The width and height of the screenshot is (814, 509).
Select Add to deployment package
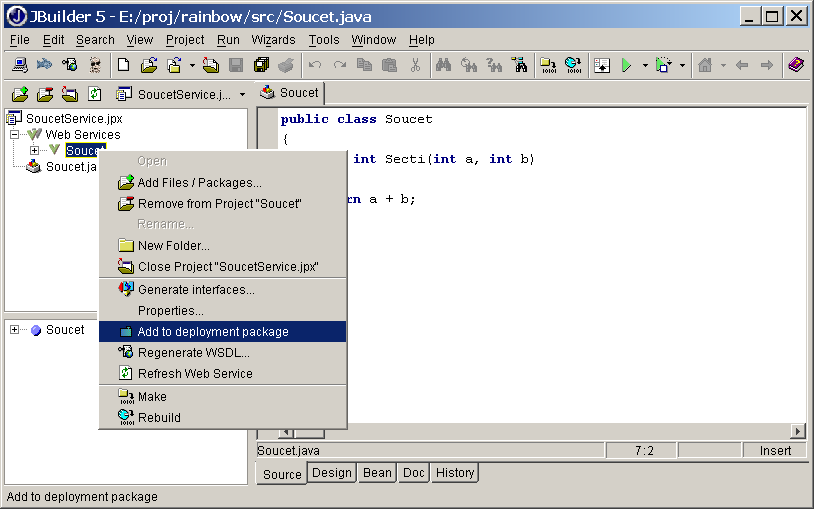(x=212, y=332)
